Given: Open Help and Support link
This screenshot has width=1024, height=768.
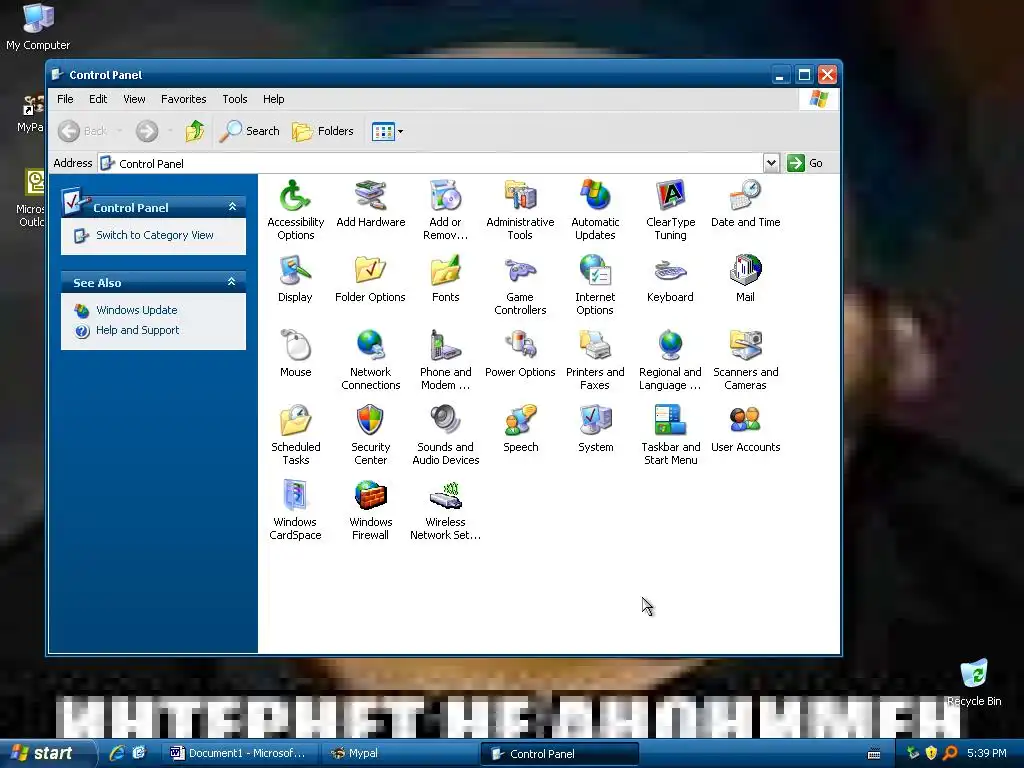Looking at the screenshot, I should (137, 330).
